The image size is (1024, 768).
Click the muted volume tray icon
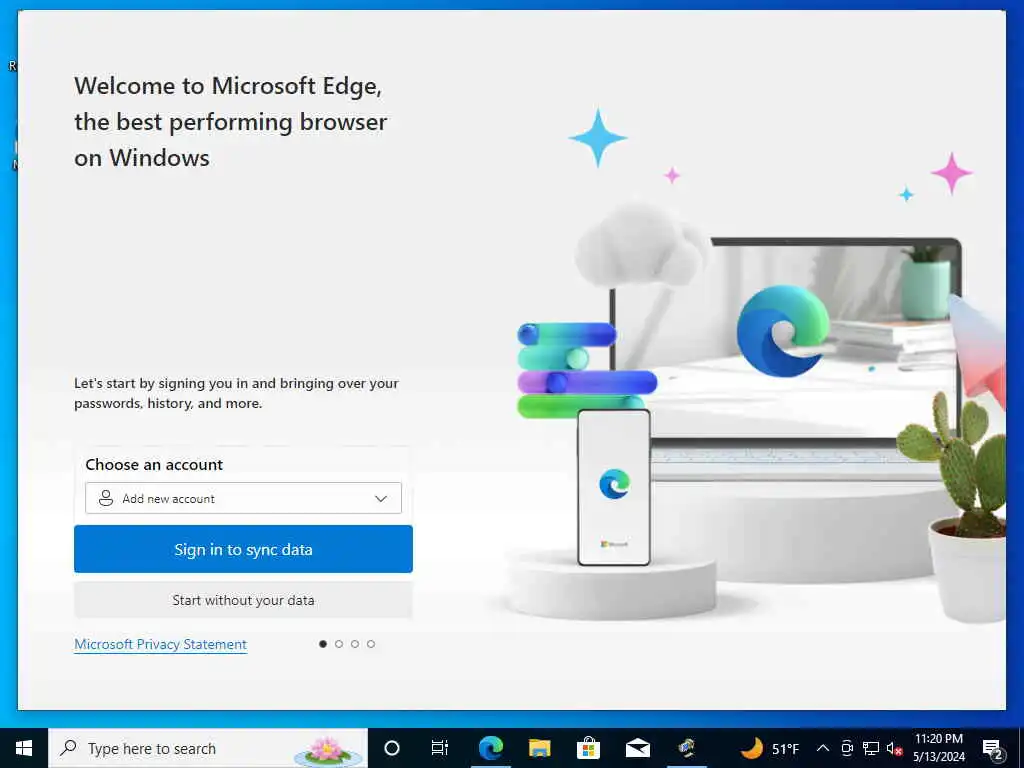pos(894,748)
